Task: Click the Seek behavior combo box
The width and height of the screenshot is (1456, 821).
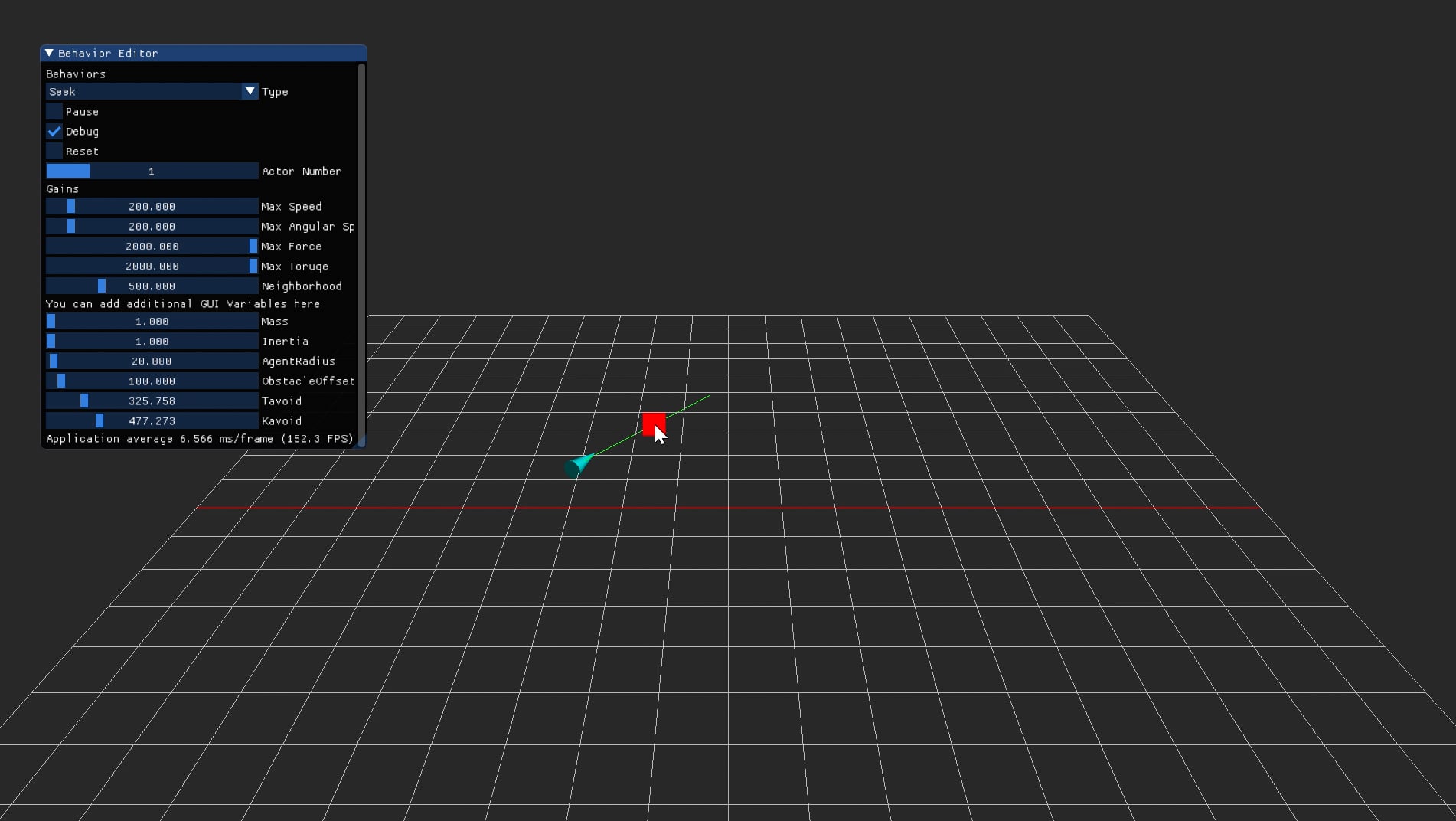Action: (x=144, y=91)
